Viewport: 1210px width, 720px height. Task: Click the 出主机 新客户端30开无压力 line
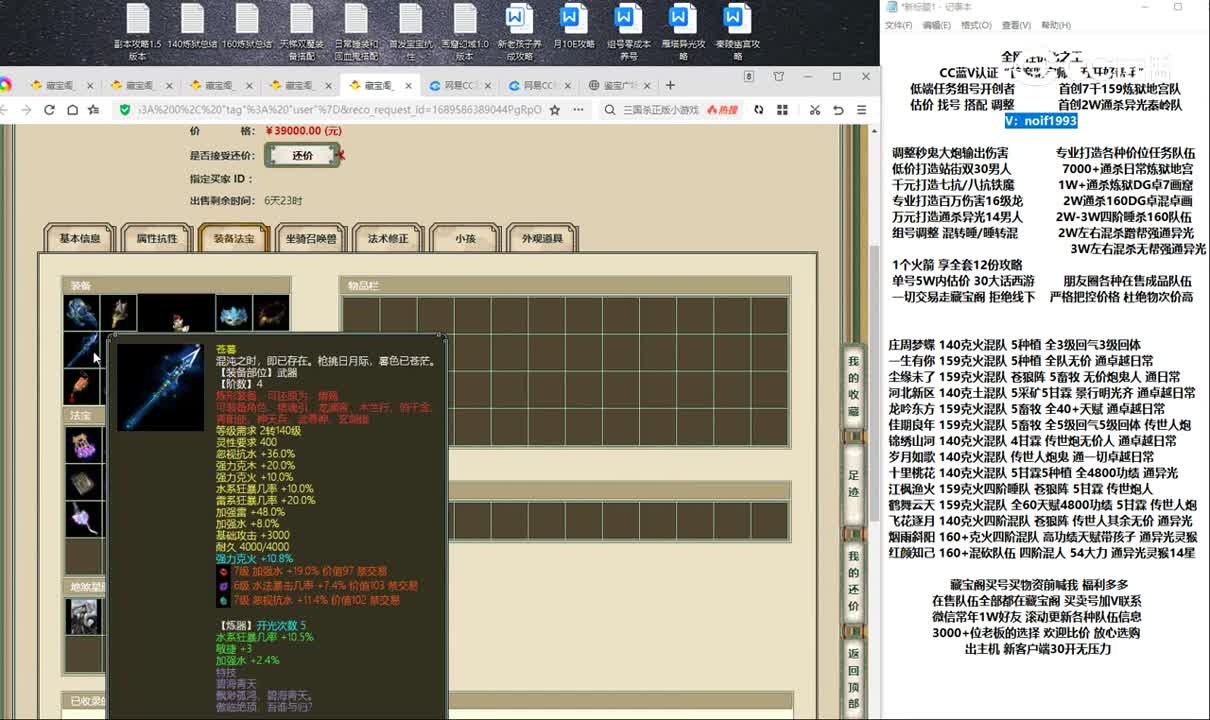pos(1038,649)
